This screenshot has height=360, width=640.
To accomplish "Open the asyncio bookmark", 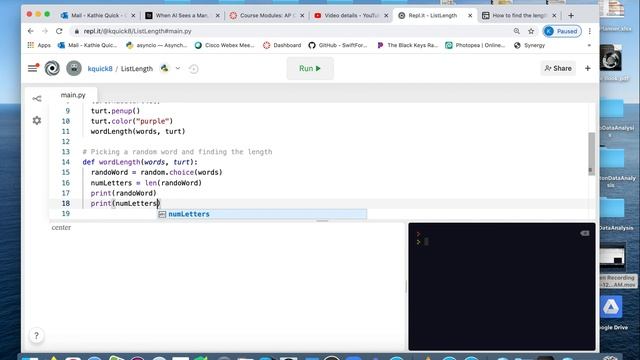I will click(157, 45).
